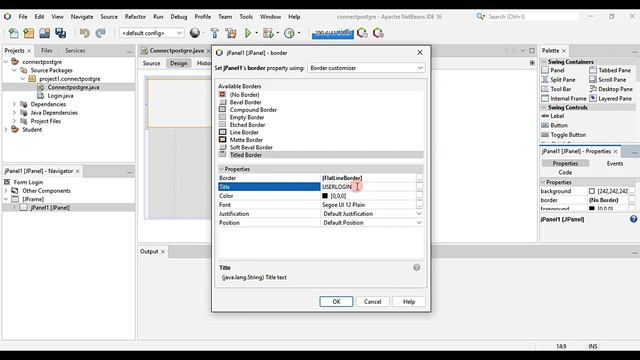This screenshot has height=360, width=640.
Task: Switch to the Source editor view
Action: (x=151, y=63)
